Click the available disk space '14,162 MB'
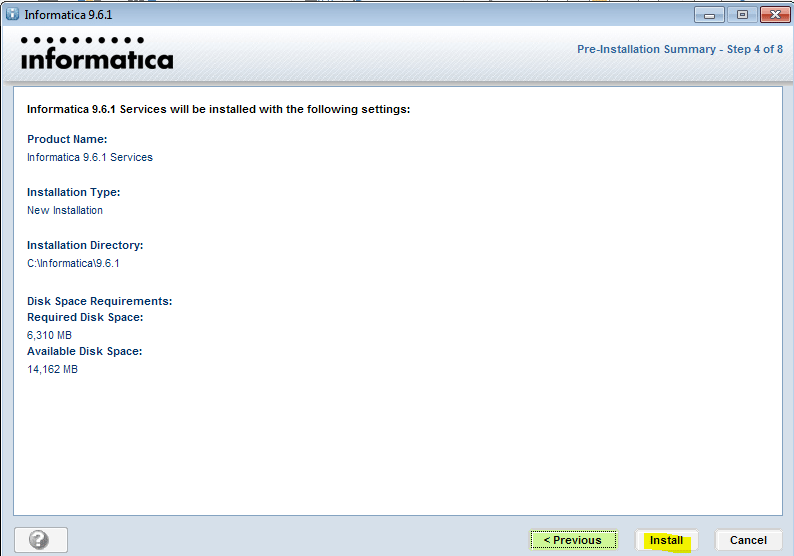The height and width of the screenshot is (556, 794). (x=52, y=369)
